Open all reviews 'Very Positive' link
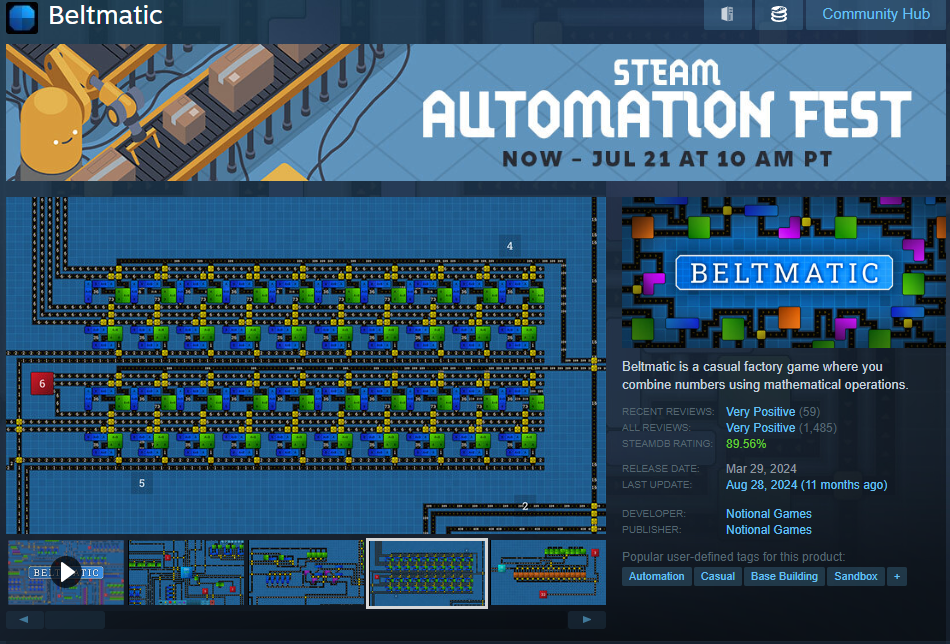 click(x=760, y=428)
